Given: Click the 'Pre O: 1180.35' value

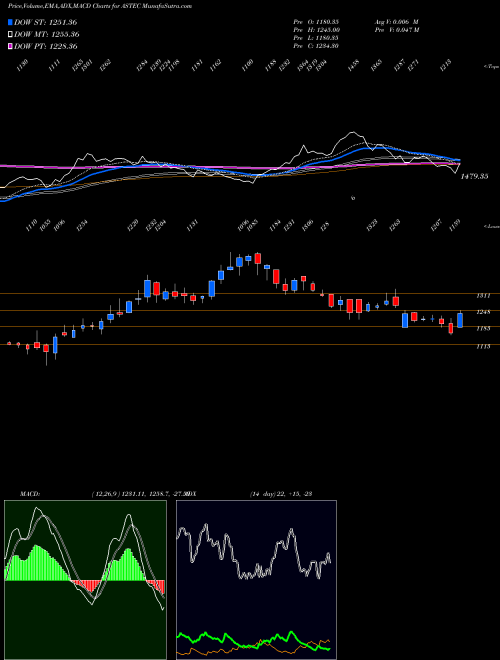Looking at the screenshot, I should pos(316,22).
